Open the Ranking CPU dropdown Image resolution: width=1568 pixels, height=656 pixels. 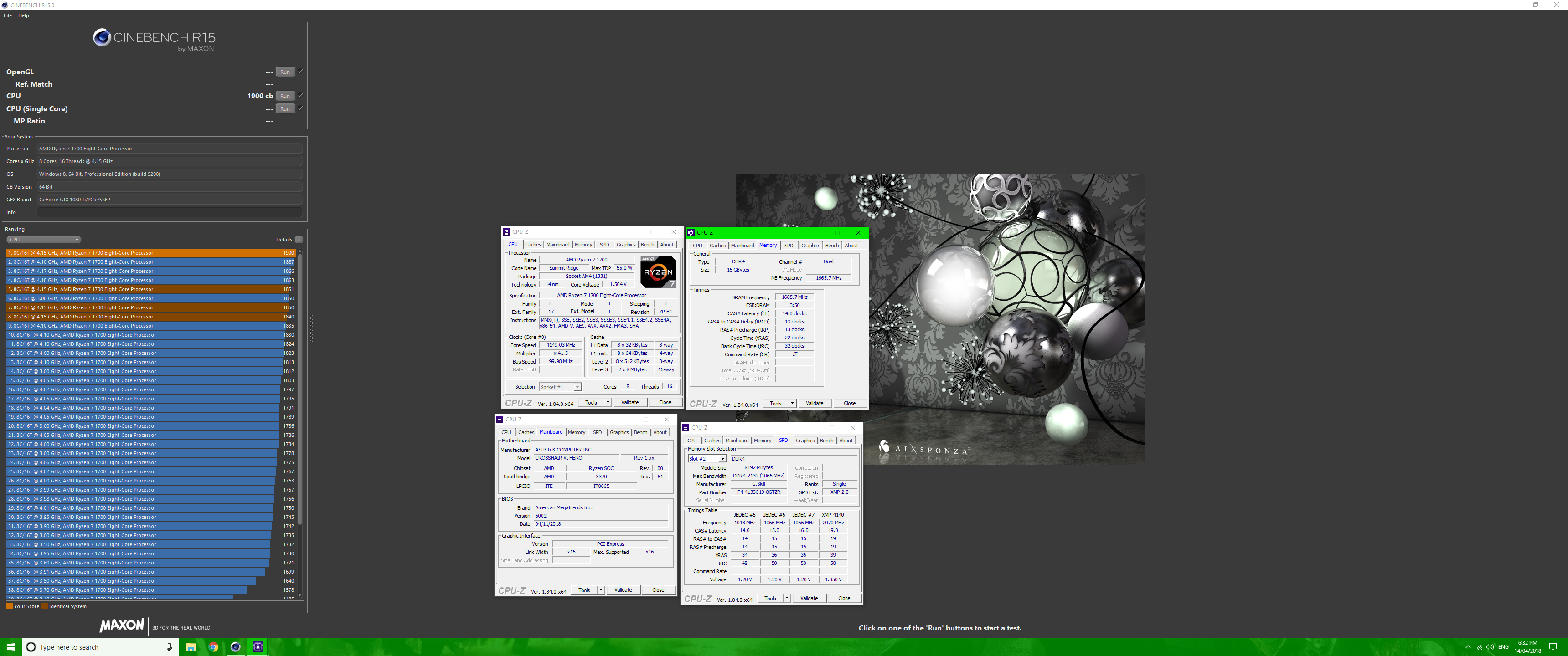coord(43,240)
